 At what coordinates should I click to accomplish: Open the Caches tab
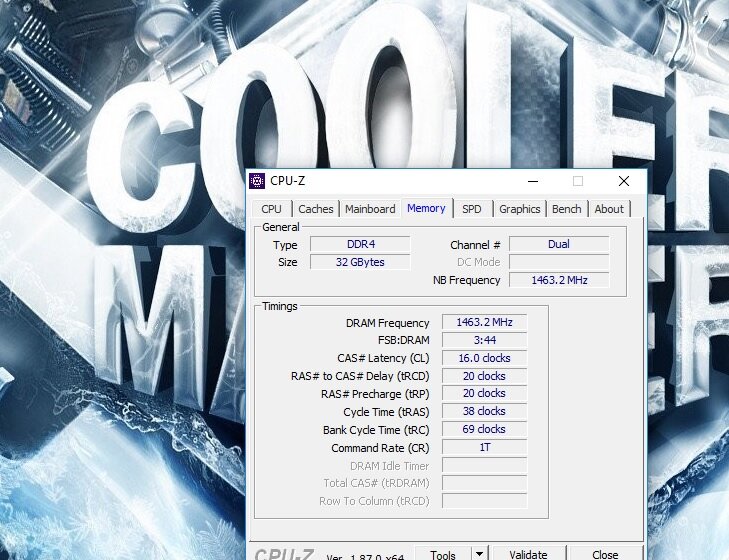click(x=316, y=209)
